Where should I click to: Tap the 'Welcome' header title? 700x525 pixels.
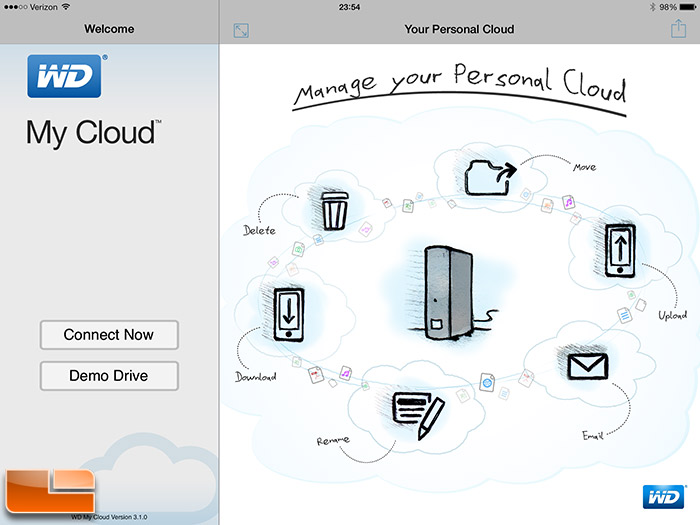[109, 29]
